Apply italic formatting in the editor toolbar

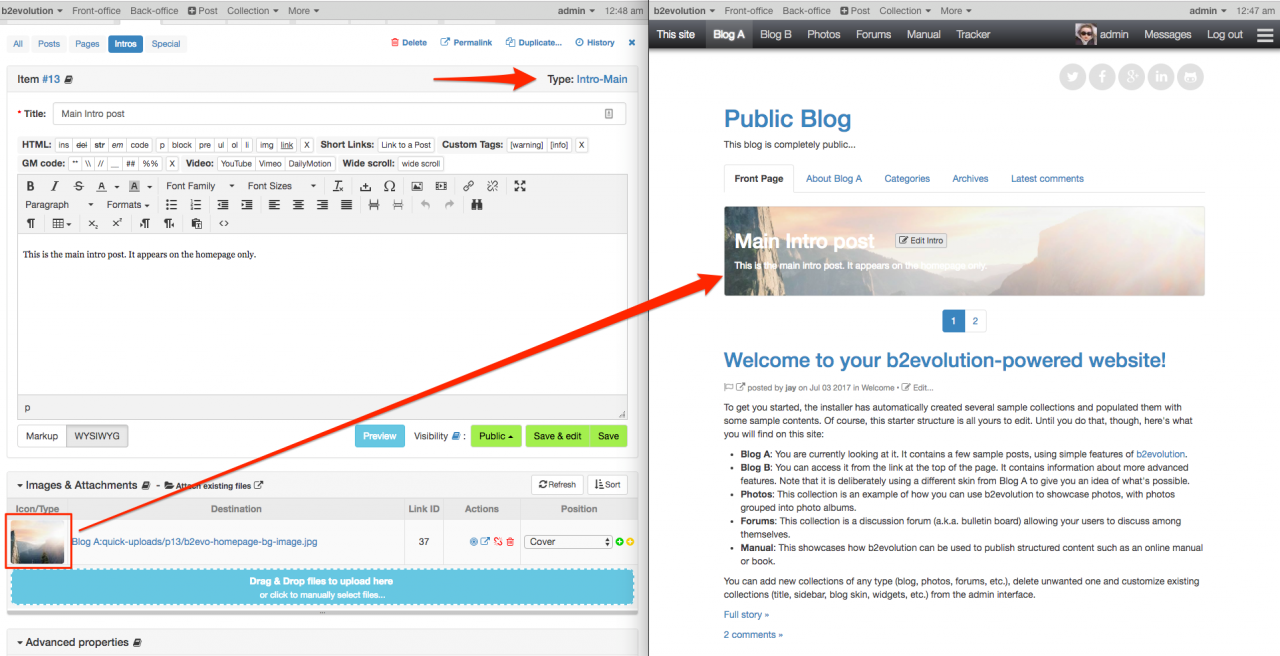point(54,186)
